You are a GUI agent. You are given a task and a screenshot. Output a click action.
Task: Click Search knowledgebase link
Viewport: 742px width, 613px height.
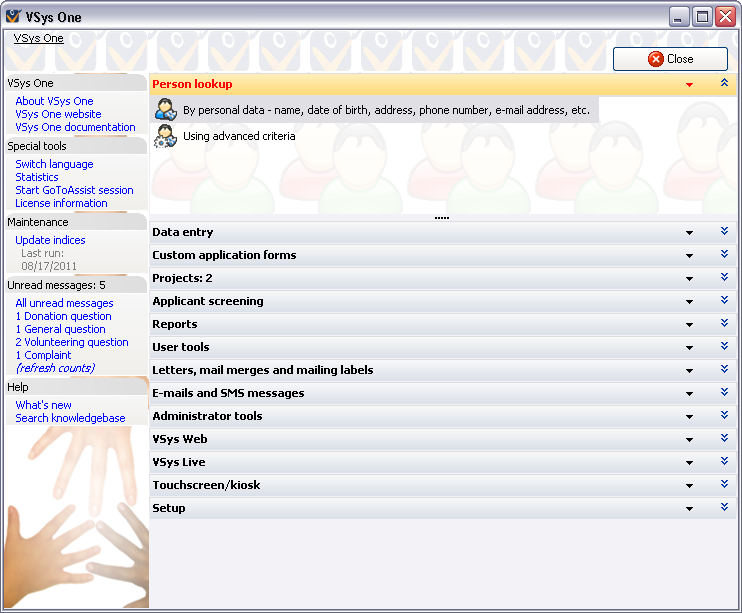pyautogui.click(x=71, y=418)
